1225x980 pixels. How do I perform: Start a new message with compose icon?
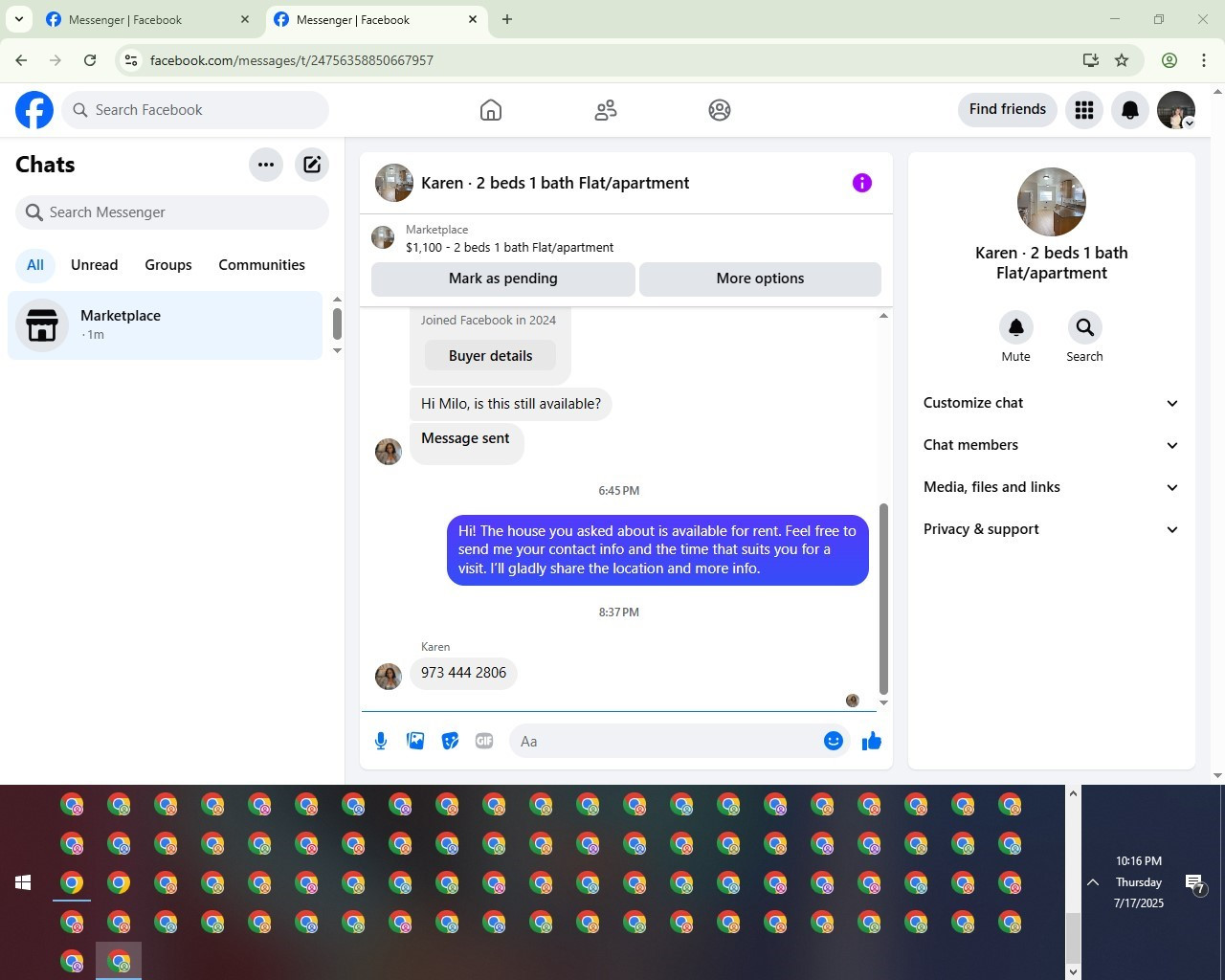[312, 165]
